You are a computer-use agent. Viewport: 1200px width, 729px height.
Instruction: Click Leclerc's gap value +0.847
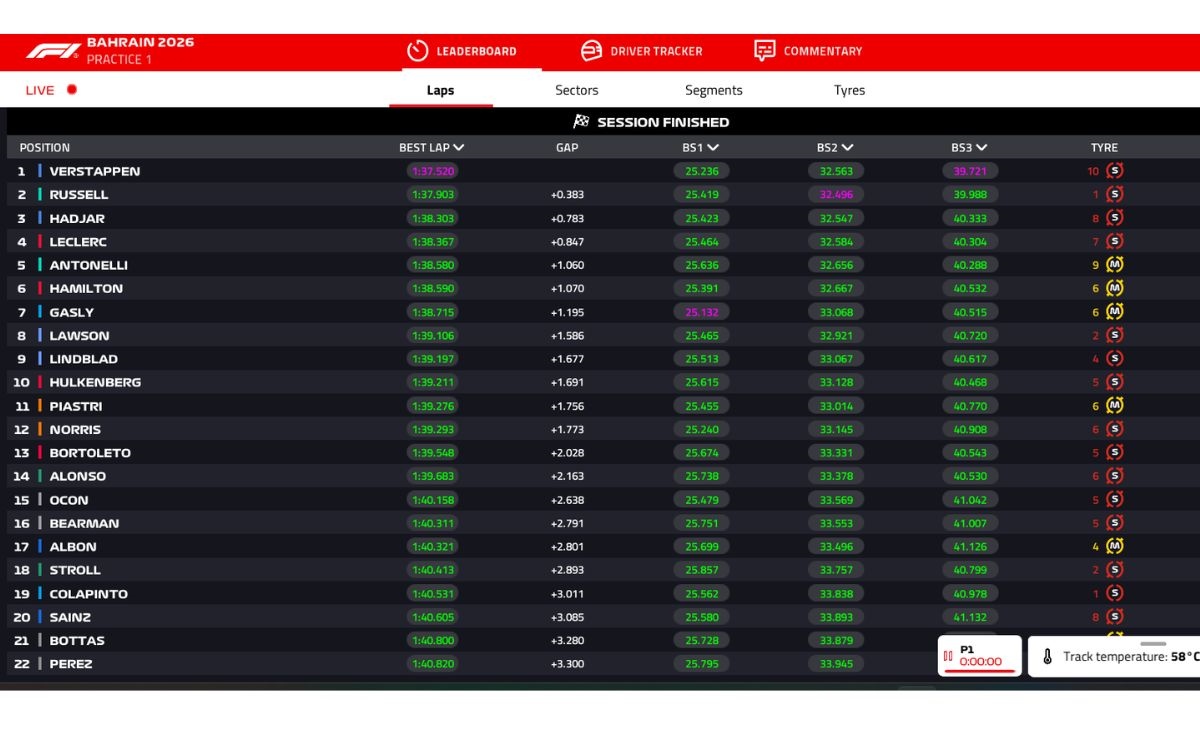coord(567,241)
